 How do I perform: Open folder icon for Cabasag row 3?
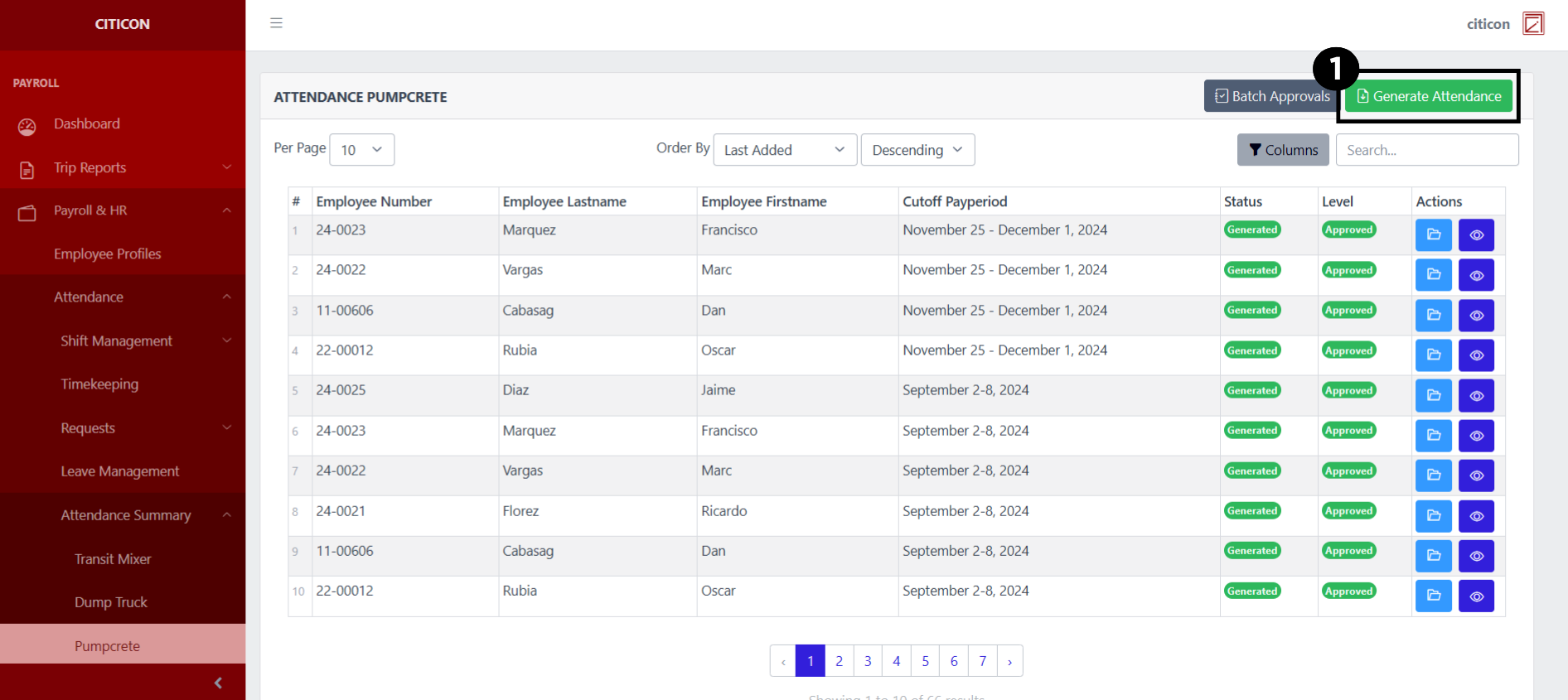click(1433, 316)
